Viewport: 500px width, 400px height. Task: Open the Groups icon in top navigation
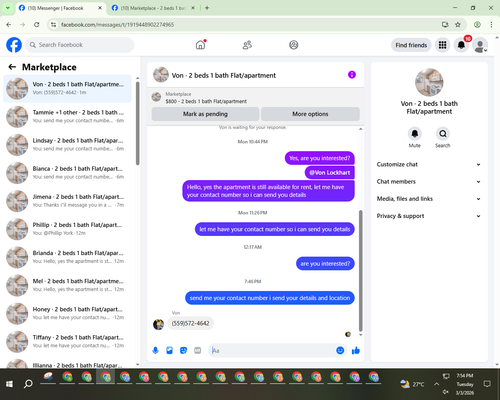point(294,45)
